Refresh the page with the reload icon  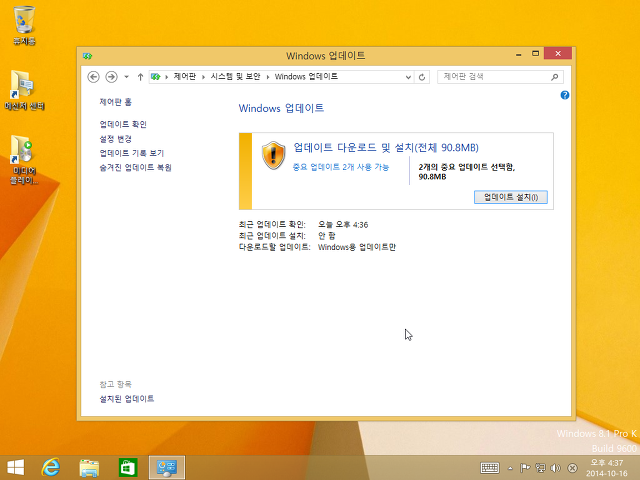422,77
